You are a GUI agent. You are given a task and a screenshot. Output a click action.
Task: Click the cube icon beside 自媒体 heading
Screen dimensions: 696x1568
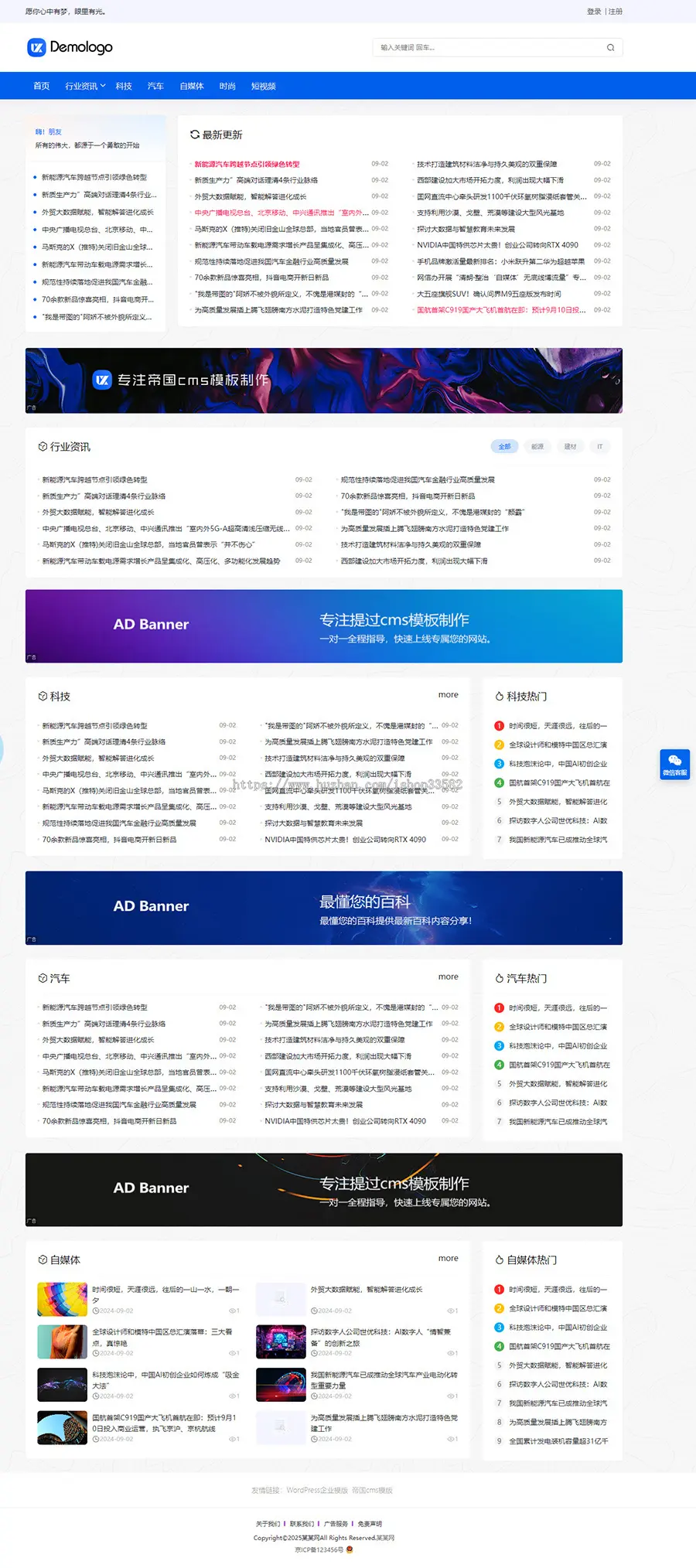[43, 1260]
